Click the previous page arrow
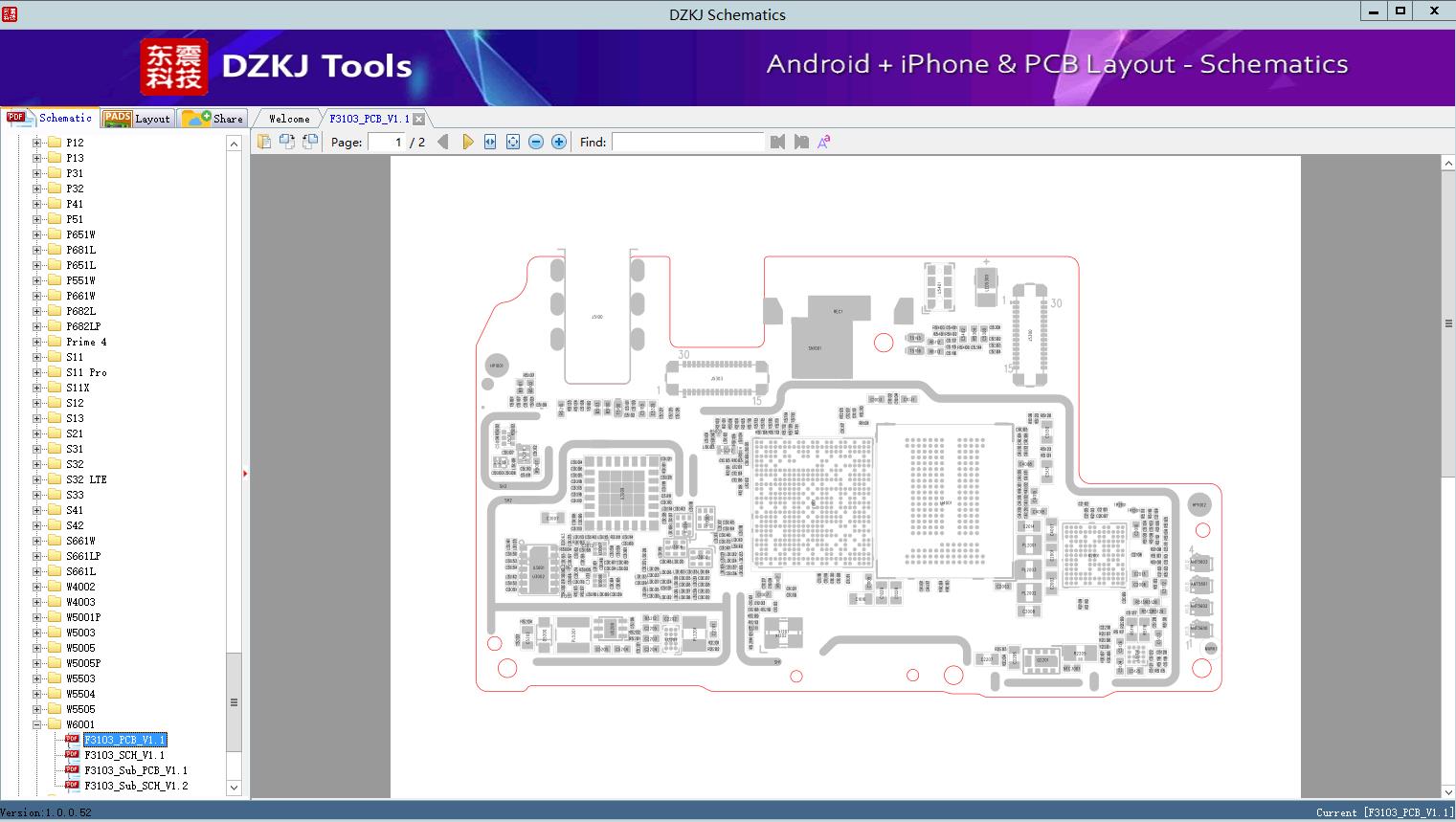Image resolution: width=1456 pixels, height=822 pixels. point(442,142)
